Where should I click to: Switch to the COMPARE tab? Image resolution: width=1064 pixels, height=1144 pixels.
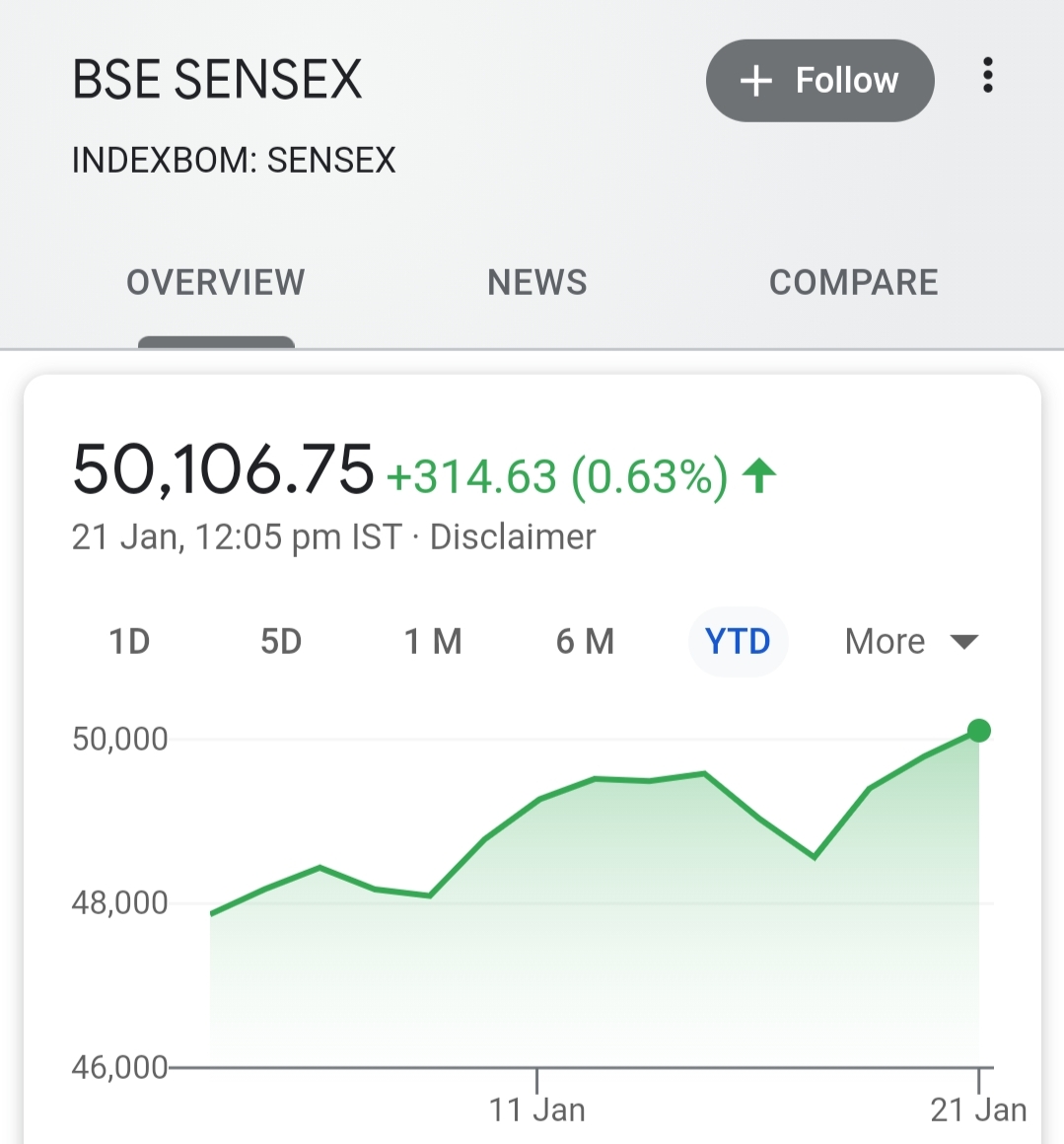click(x=853, y=282)
